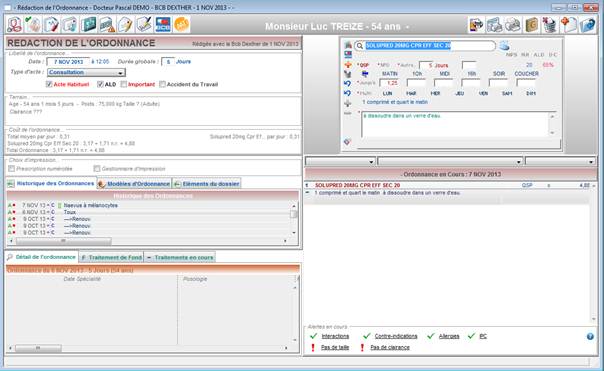Open the Traitements en cours tab
The width and height of the screenshot is (604, 371).
[x=180, y=257]
